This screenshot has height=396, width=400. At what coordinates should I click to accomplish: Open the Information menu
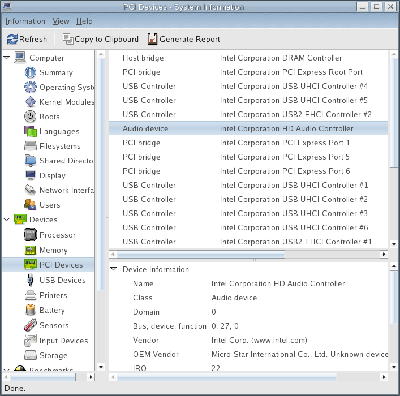[25, 21]
